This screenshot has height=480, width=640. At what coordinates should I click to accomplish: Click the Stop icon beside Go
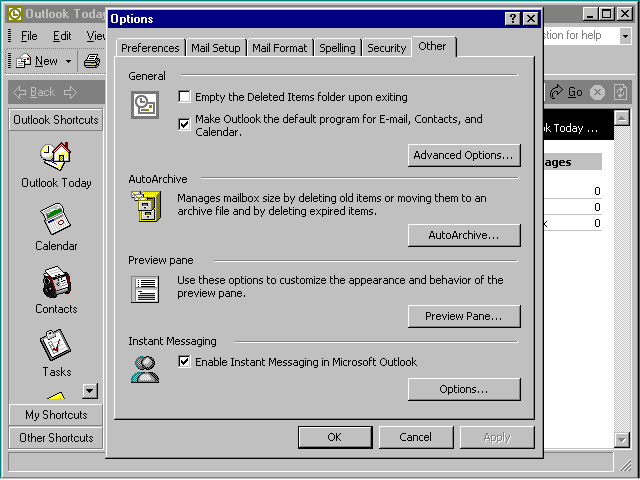(x=598, y=92)
